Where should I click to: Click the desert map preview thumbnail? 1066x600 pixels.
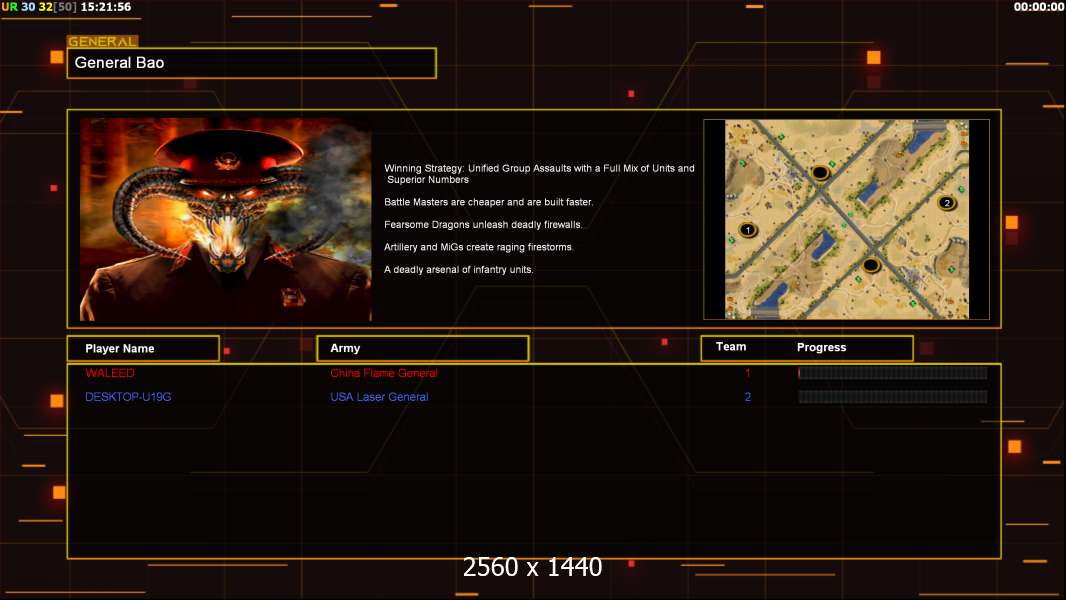pos(846,219)
